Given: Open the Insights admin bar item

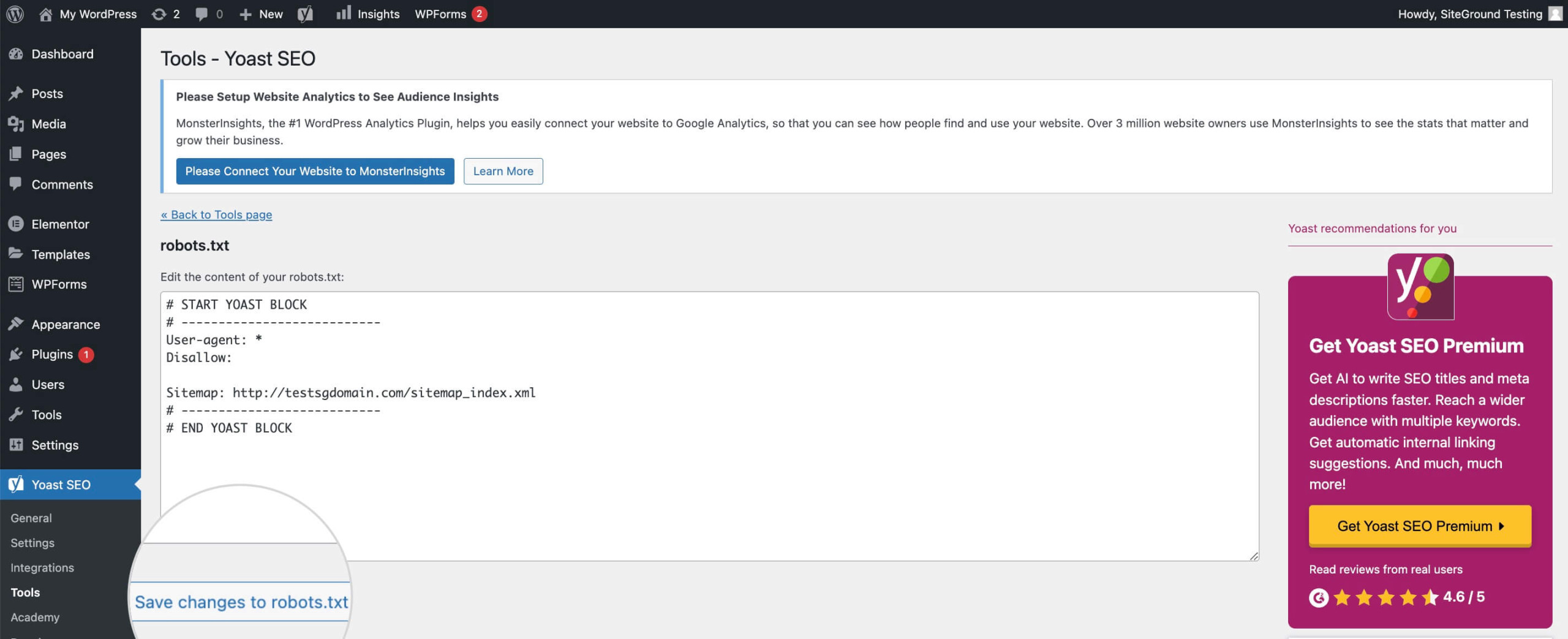Looking at the screenshot, I should point(367,13).
